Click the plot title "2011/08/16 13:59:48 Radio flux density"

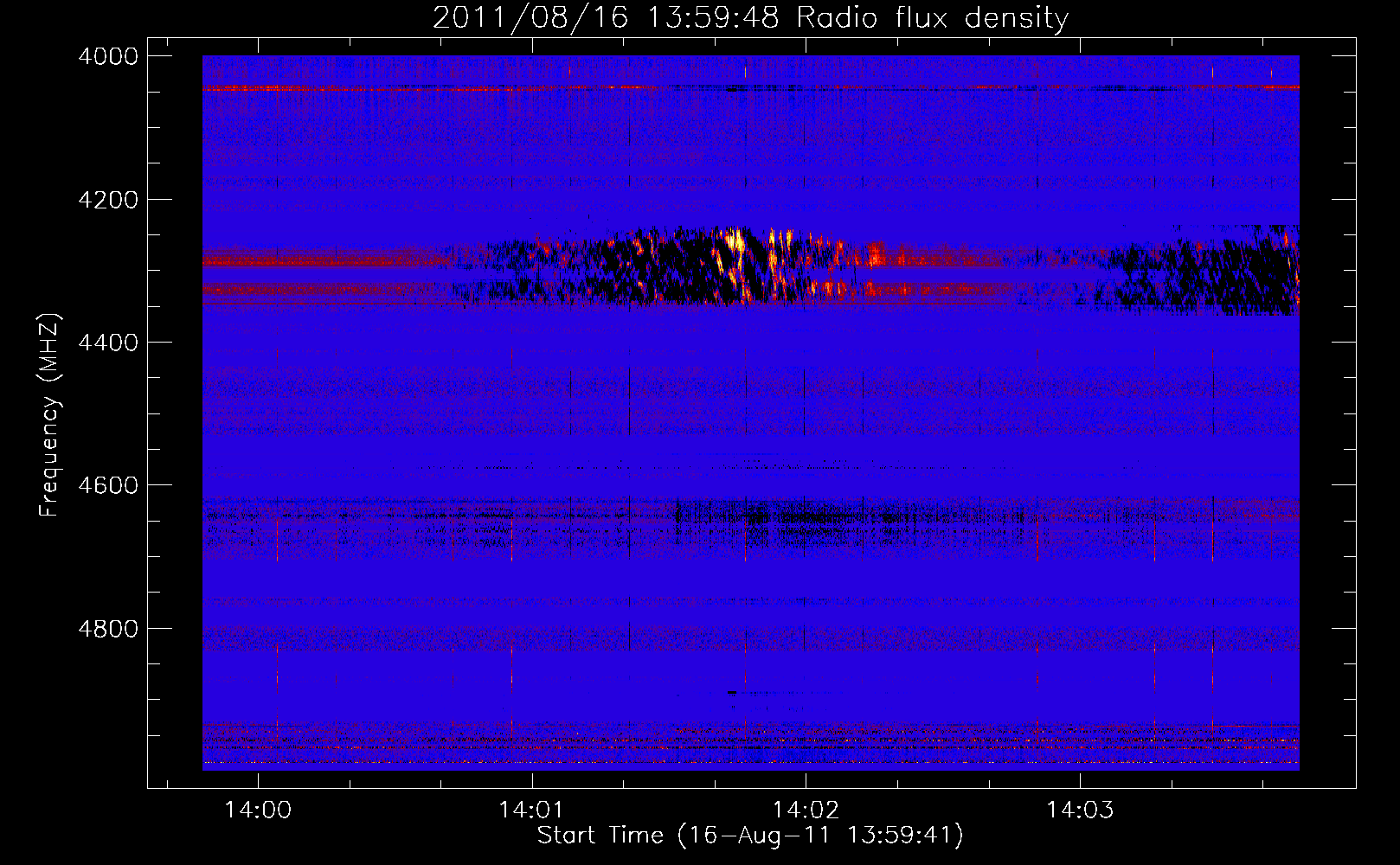point(750,17)
